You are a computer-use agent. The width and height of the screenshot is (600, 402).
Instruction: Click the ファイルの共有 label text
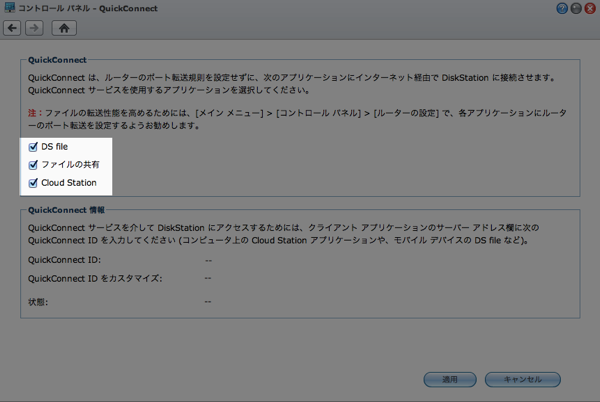point(70,164)
